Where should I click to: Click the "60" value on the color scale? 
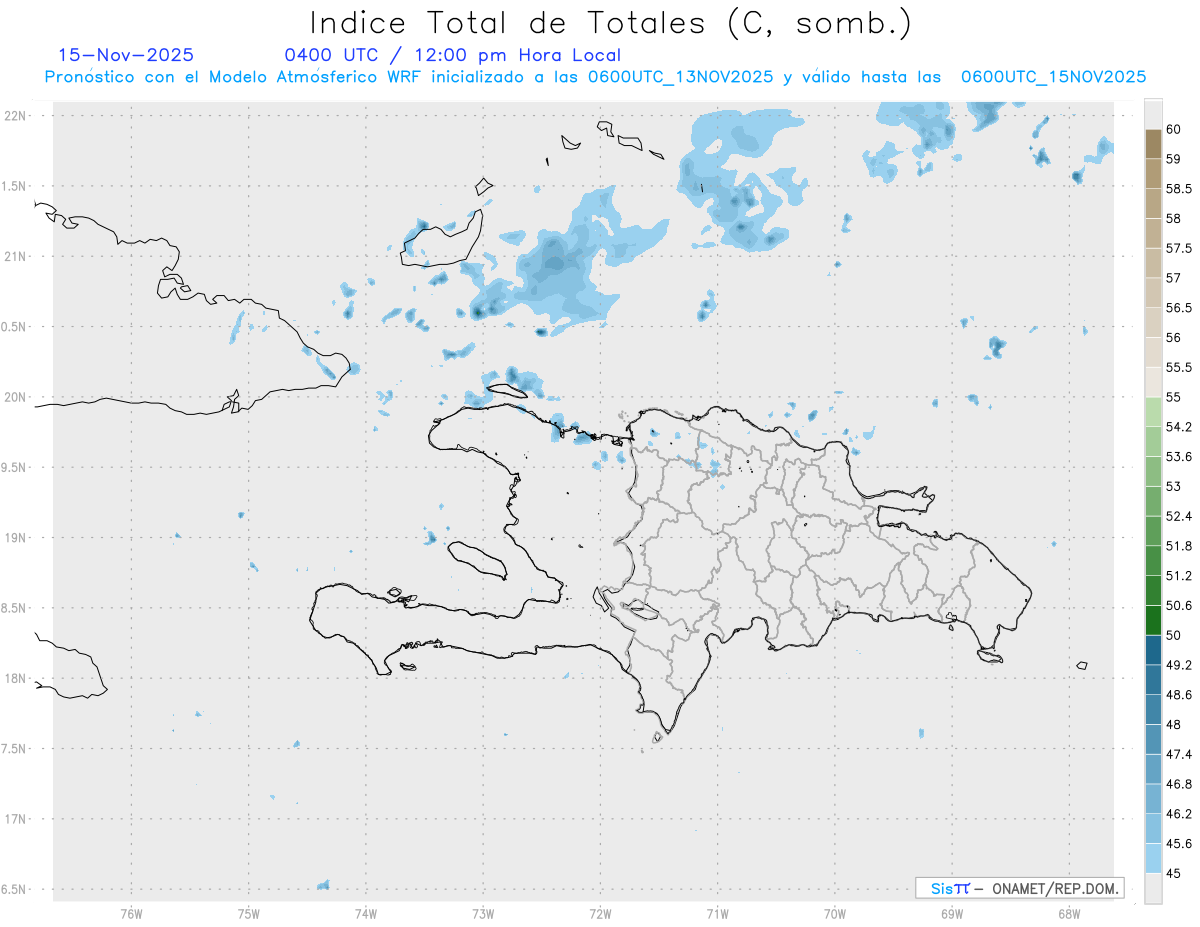(1173, 129)
